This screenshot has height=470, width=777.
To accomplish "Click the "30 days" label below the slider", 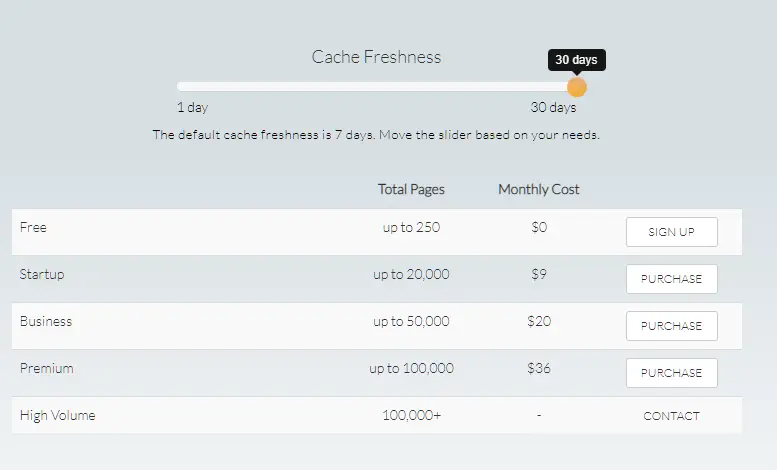I will (x=553, y=108).
